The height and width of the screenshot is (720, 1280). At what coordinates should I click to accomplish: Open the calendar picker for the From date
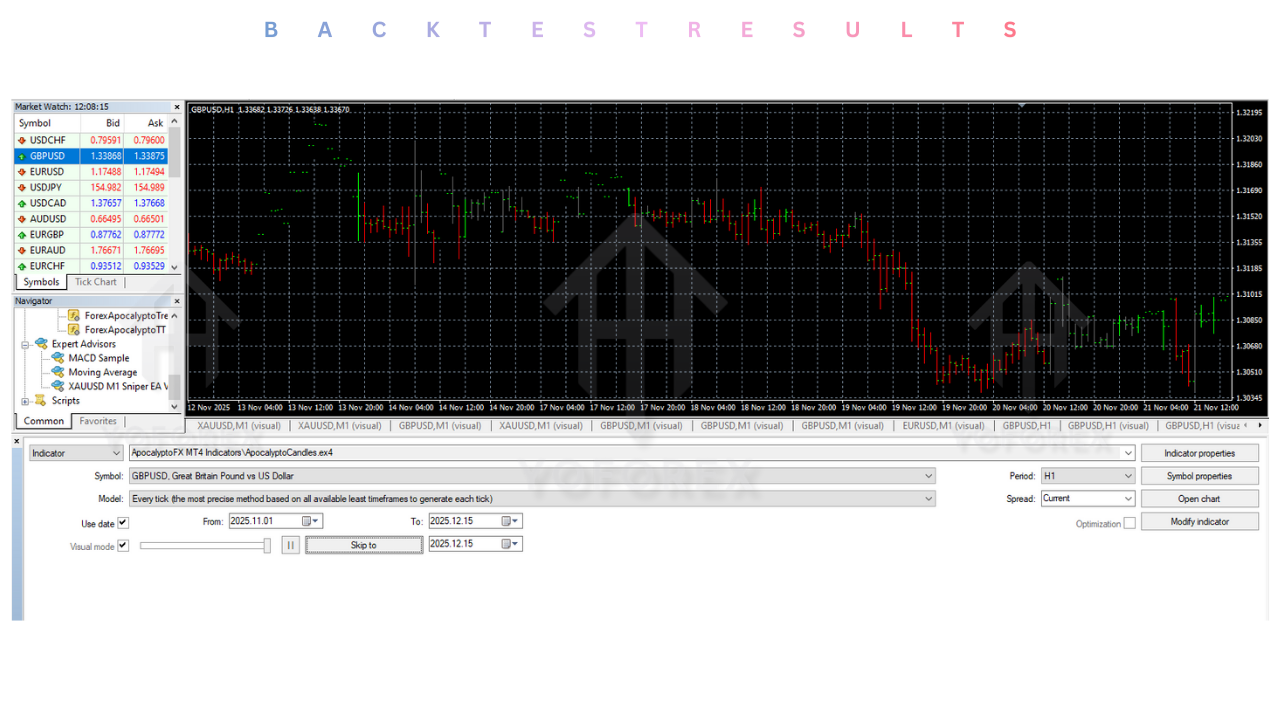tap(311, 521)
